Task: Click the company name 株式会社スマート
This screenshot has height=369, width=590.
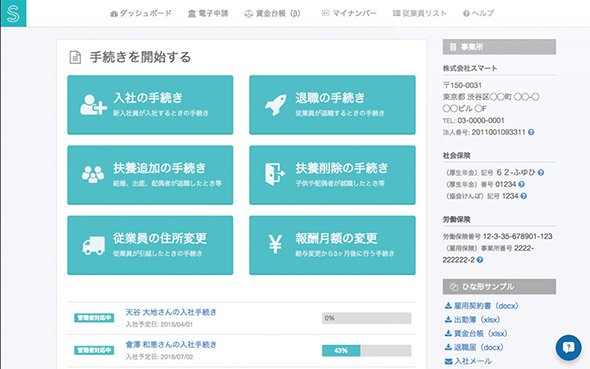Action: tap(470, 68)
